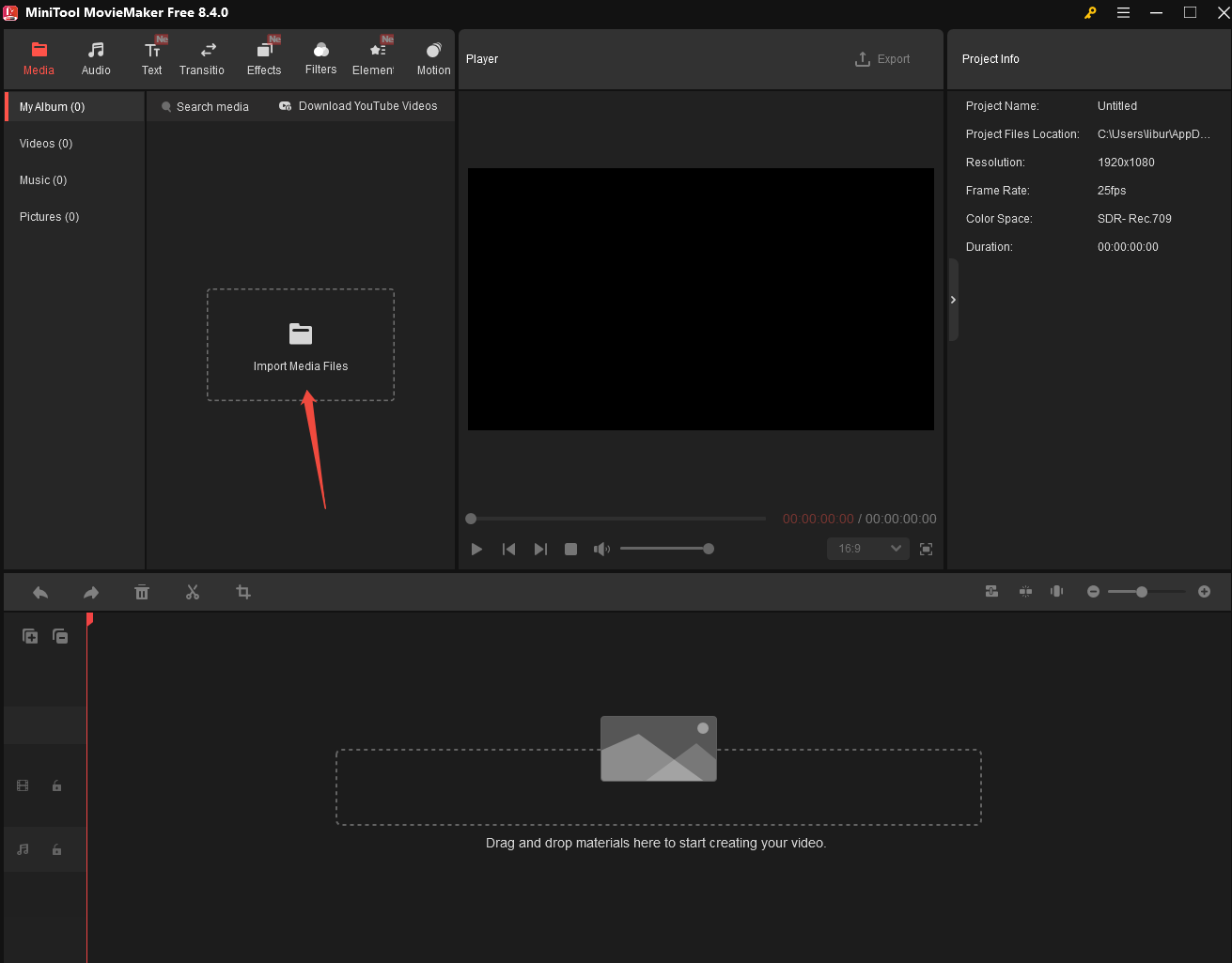The height and width of the screenshot is (963, 1232).
Task: Click the Export button
Action: click(882, 58)
